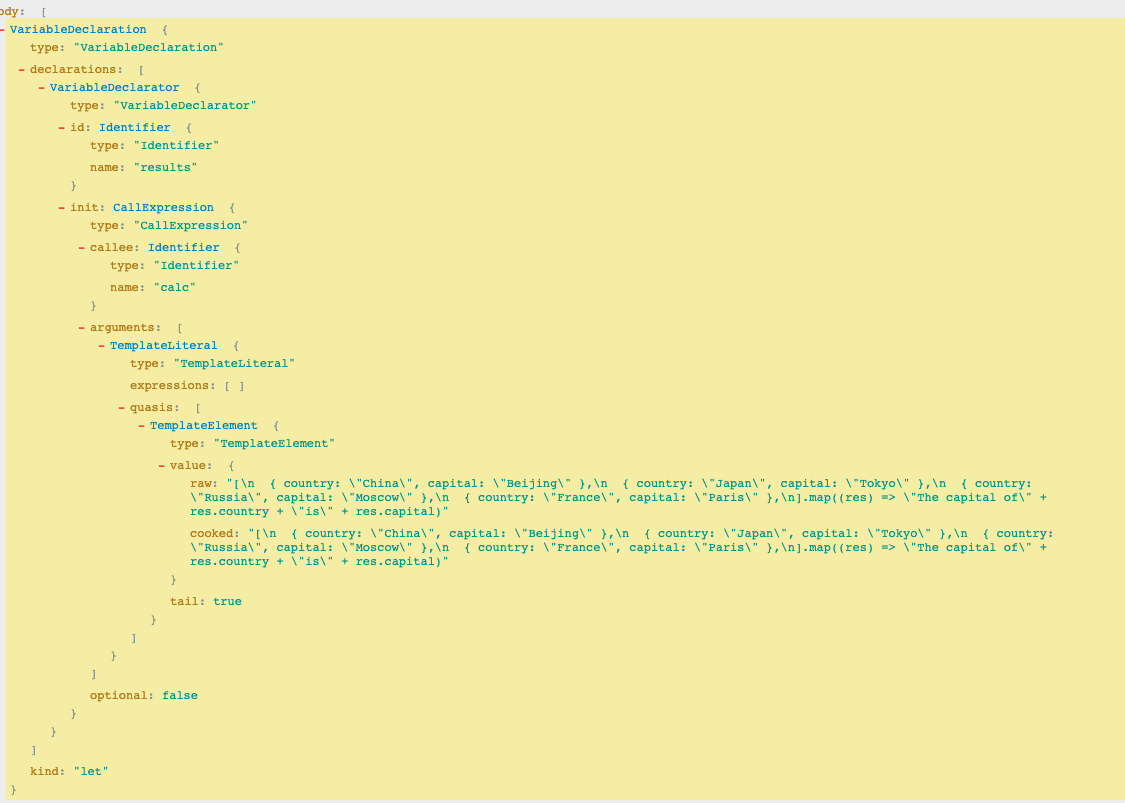
Task: Collapse the VariableDeclarator node
Action: (x=42, y=88)
